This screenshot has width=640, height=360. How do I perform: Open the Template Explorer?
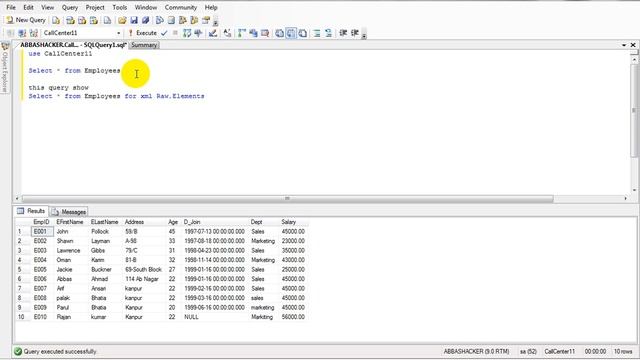pos(194,20)
